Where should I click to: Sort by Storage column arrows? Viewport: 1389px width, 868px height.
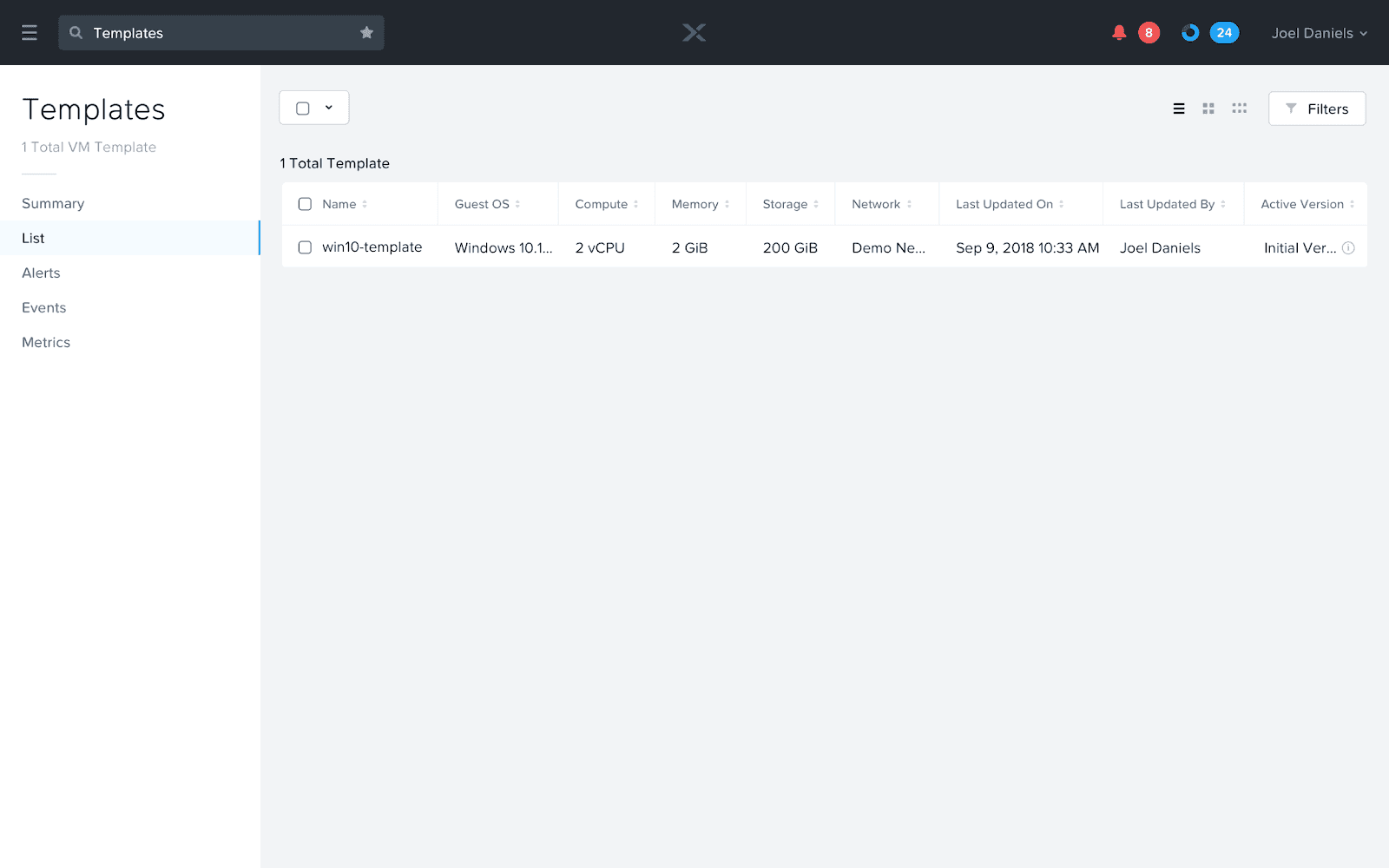point(816,205)
